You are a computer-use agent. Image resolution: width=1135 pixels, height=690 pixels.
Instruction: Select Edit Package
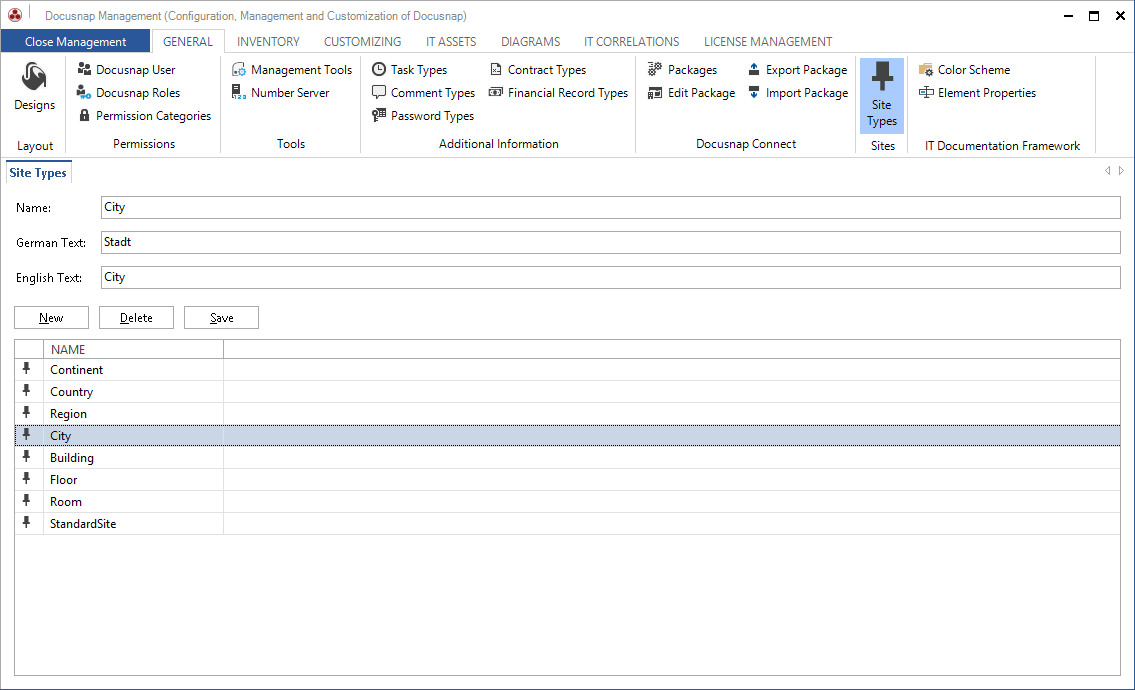[691, 93]
